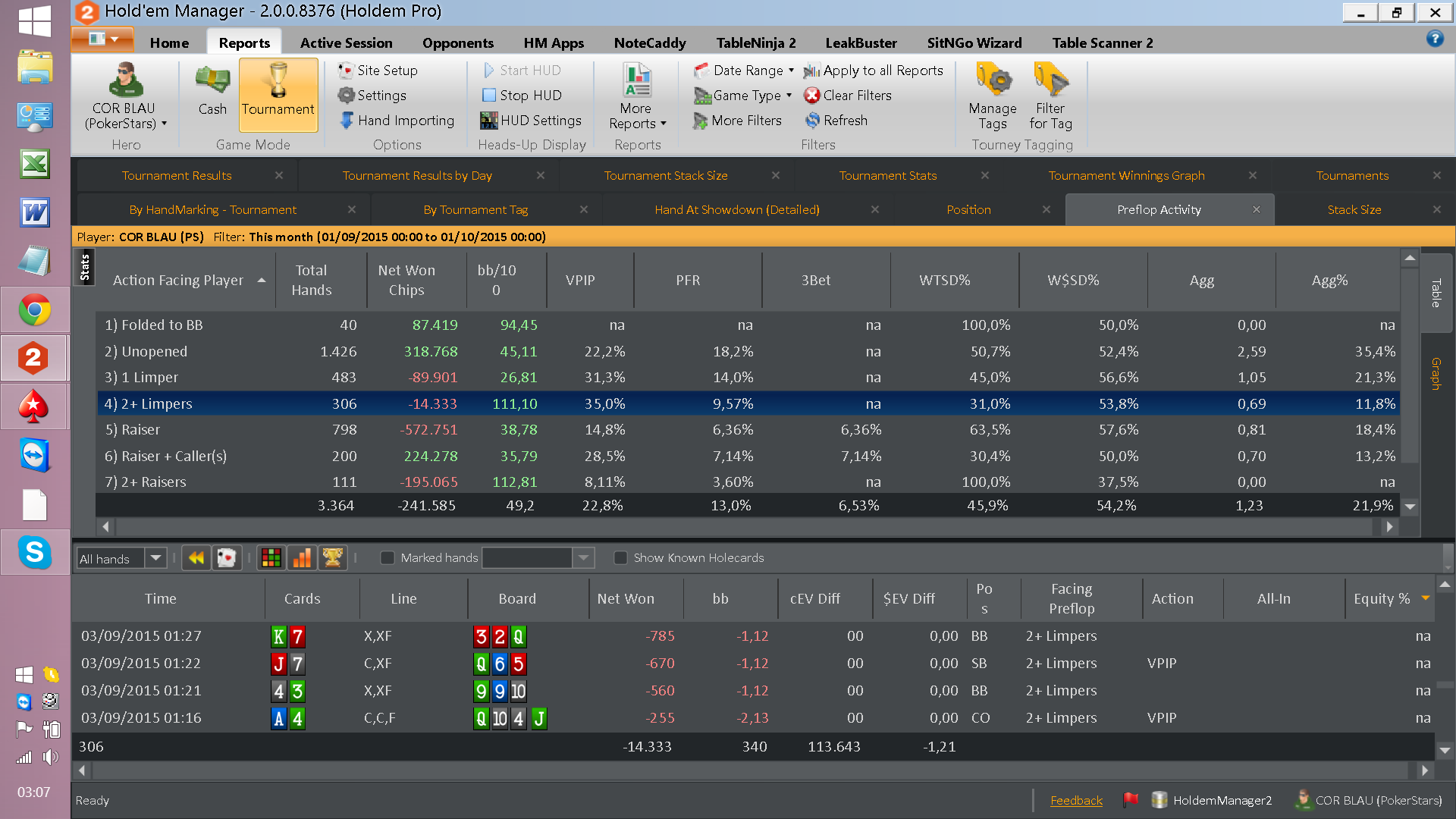The width and height of the screenshot is (1456, 819).
Task: Switch to Home ribbon tab
Action: click(x=169, y=43)
